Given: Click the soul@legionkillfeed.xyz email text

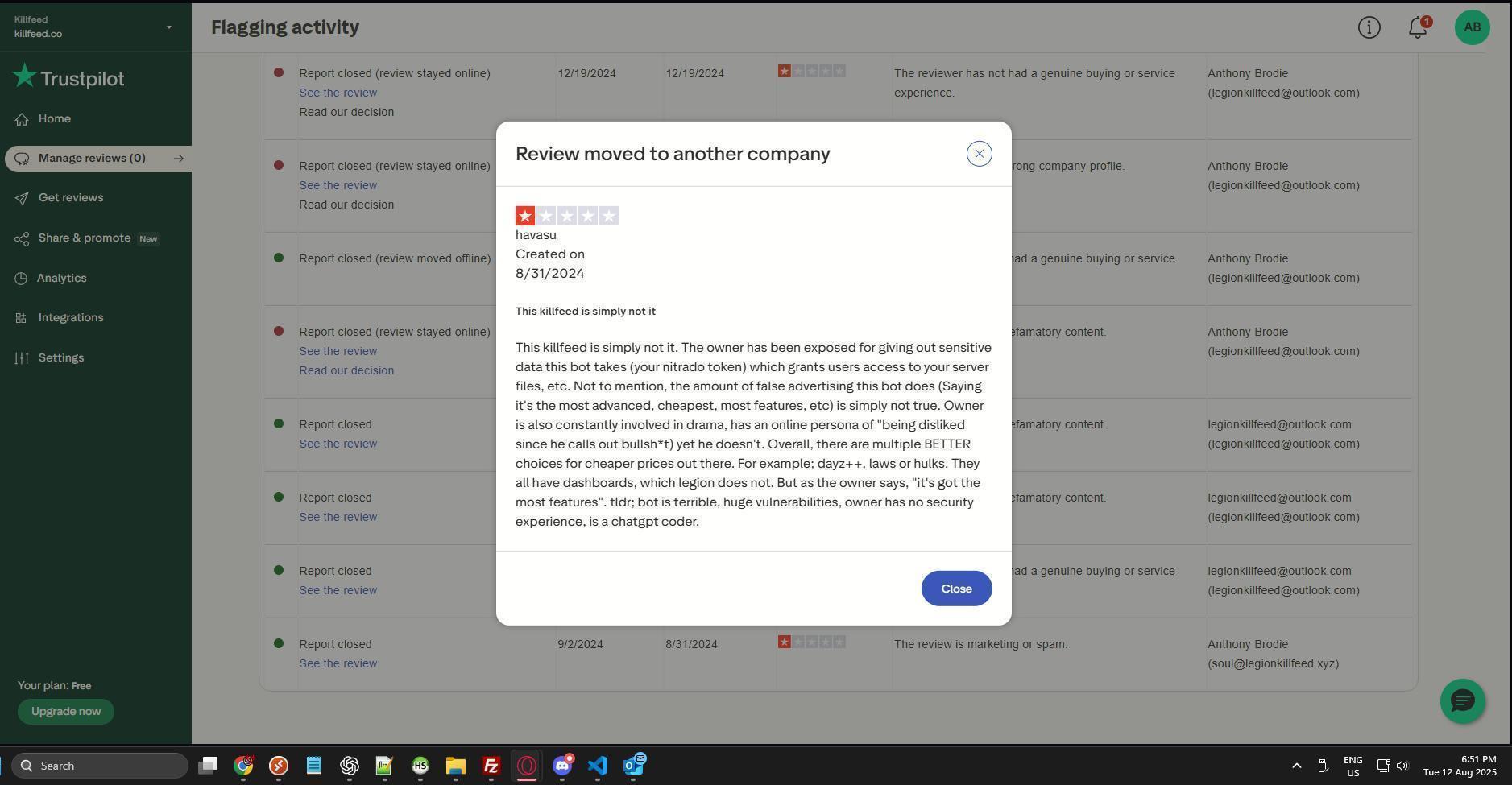Looking at the screenshot, I should pyautogui.click(x=1273, y=663).
